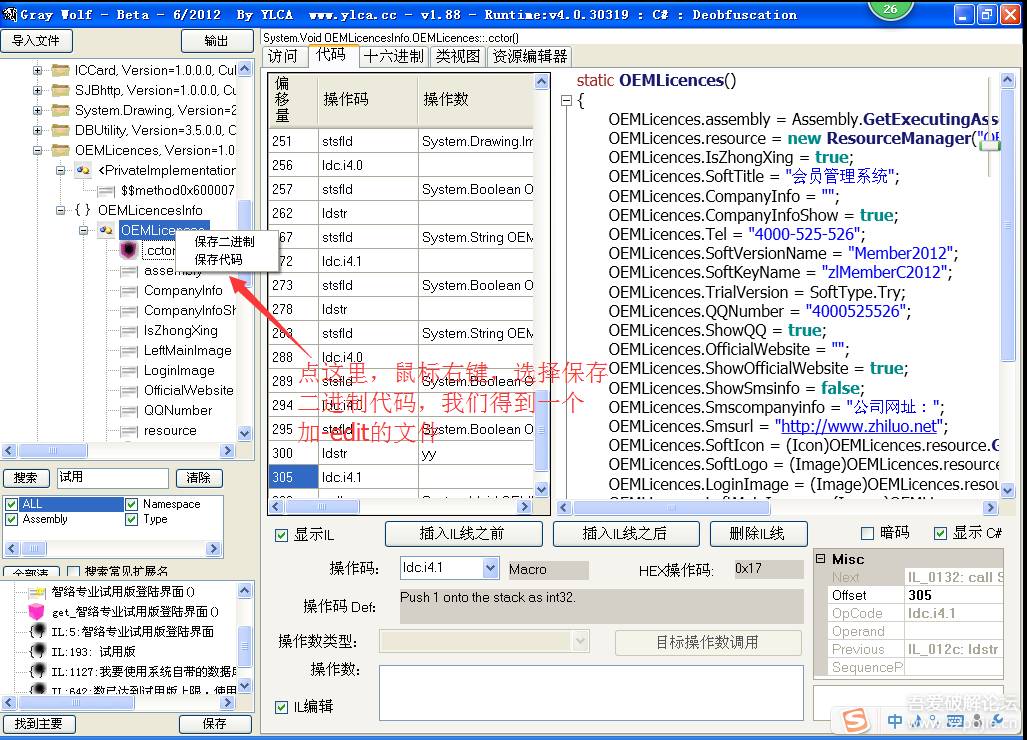Enable the 暗码 checkbox
Viewport: 1027px width, 740px height.
click(867, 533)
